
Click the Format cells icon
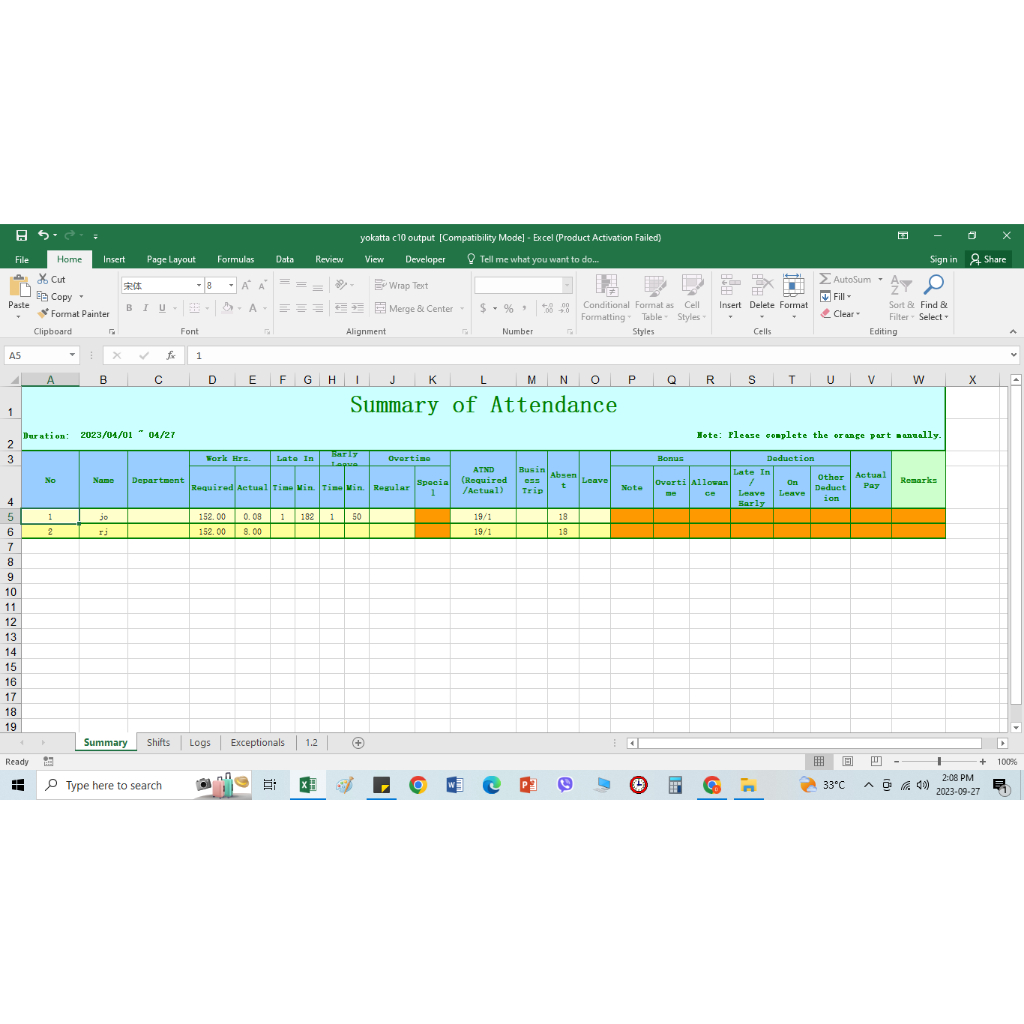[x=794, y=286]
